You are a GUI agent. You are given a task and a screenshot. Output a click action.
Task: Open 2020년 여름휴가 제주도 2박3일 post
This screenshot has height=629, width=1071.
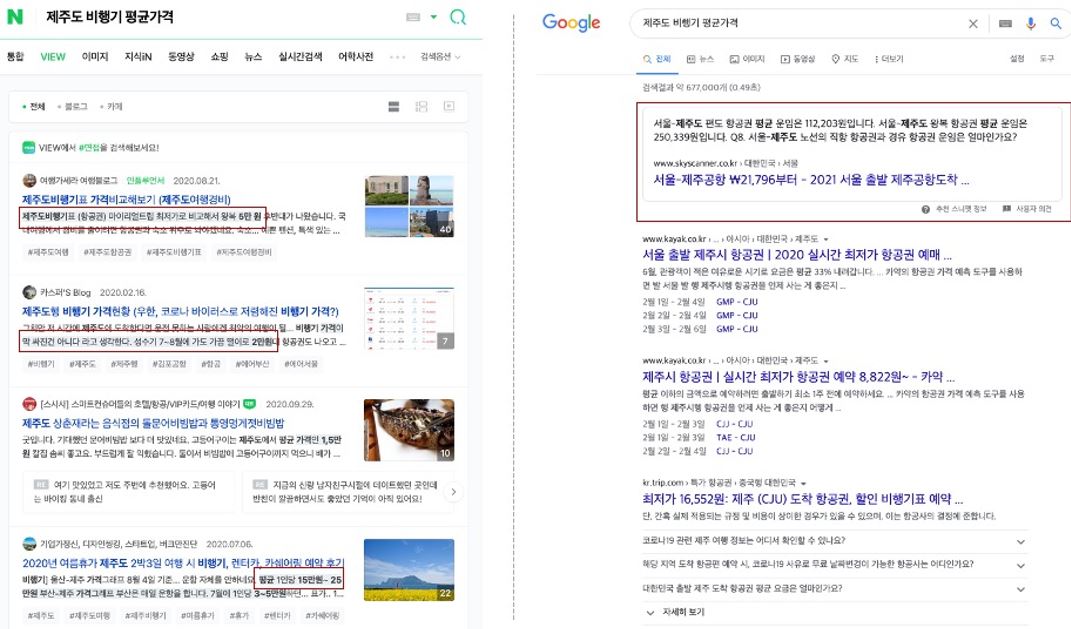point(183,563)
